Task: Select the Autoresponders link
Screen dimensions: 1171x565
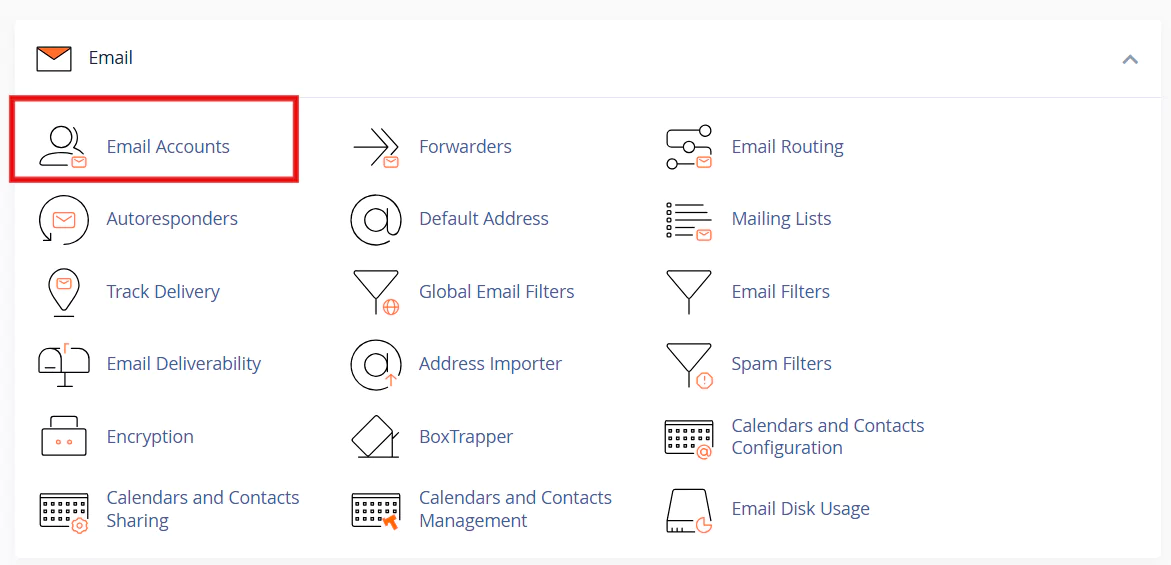Action: [x=172, y=219]
